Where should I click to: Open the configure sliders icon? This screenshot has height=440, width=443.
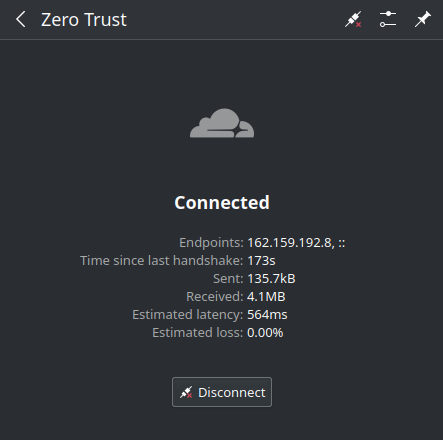tap(388, 19)
